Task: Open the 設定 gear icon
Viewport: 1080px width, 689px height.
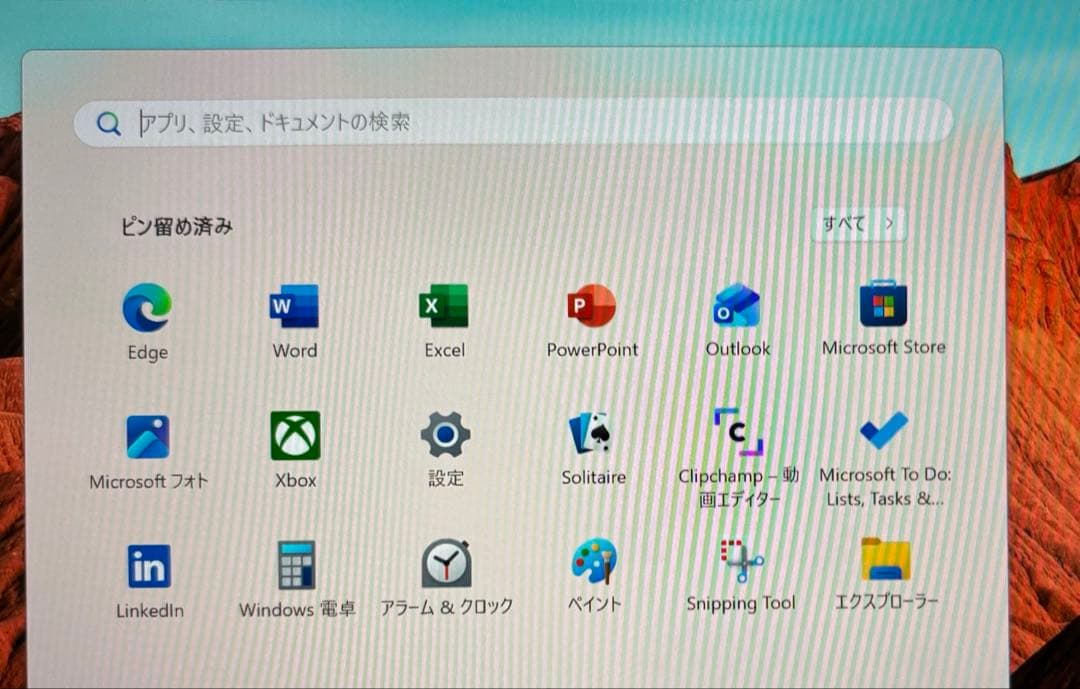Action: pyautogui.click(x=445, y=435)
